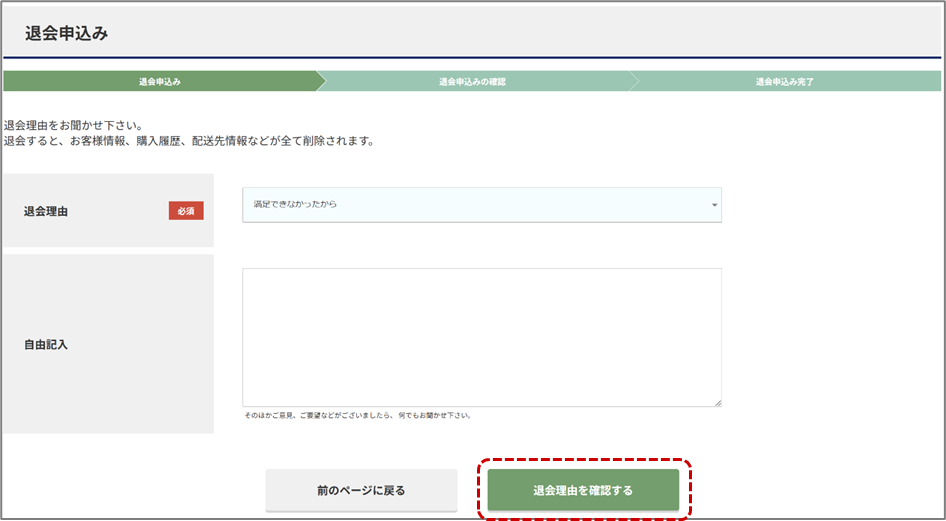Open the 退会理由 dropdown list
The height and width of the screenshot is (521, 946).
481,204
